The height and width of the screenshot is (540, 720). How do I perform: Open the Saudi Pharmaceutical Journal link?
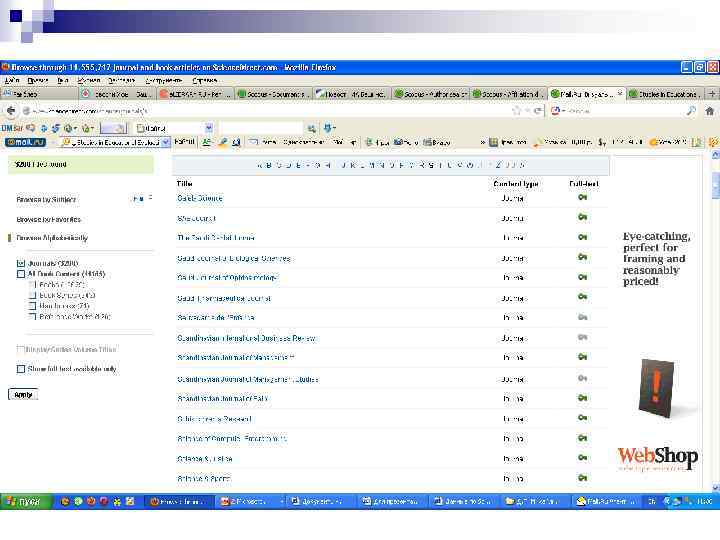pyautogui.click(x=224, y=298)
